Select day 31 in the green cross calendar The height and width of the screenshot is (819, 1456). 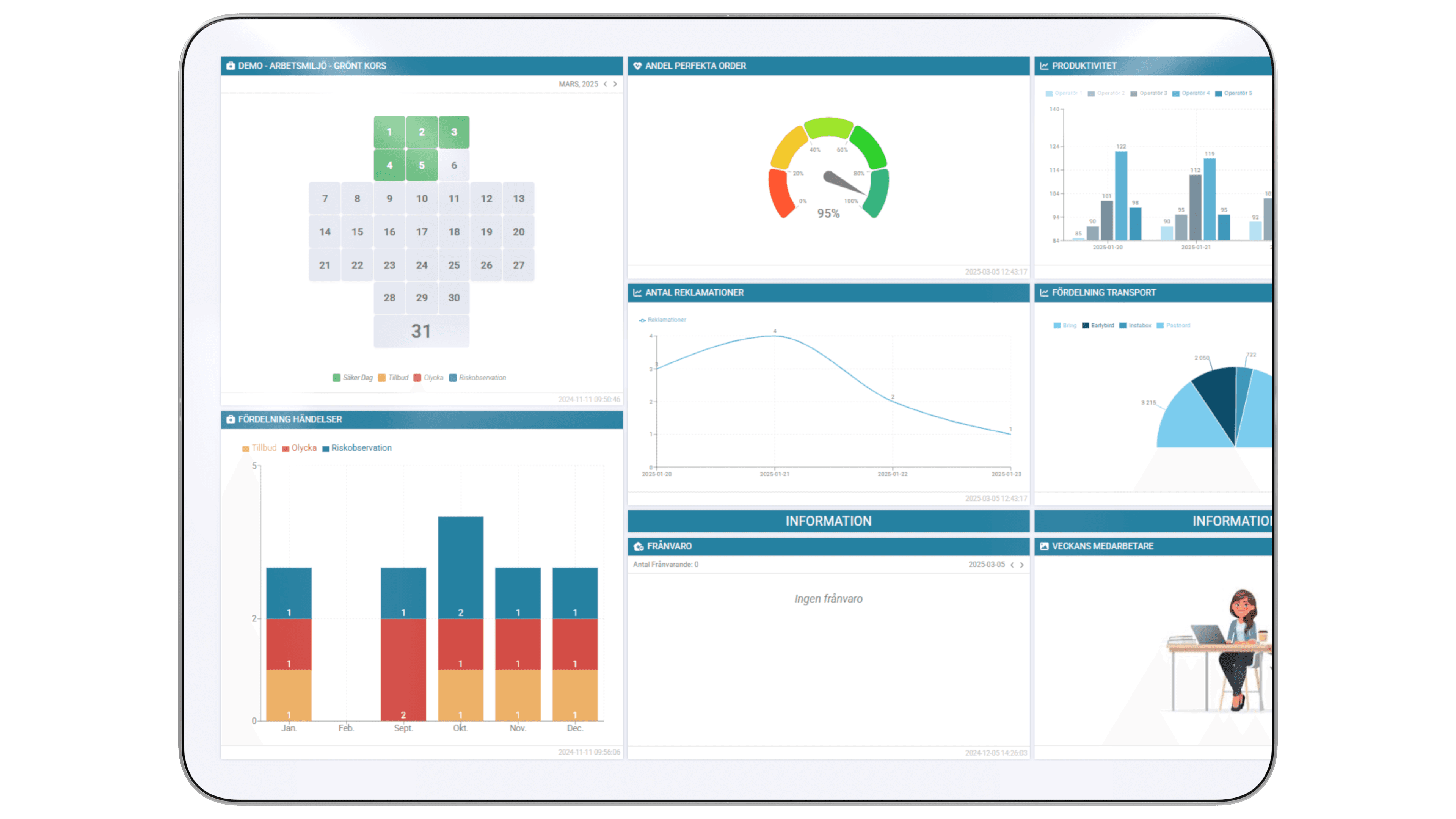click(421, 331)
